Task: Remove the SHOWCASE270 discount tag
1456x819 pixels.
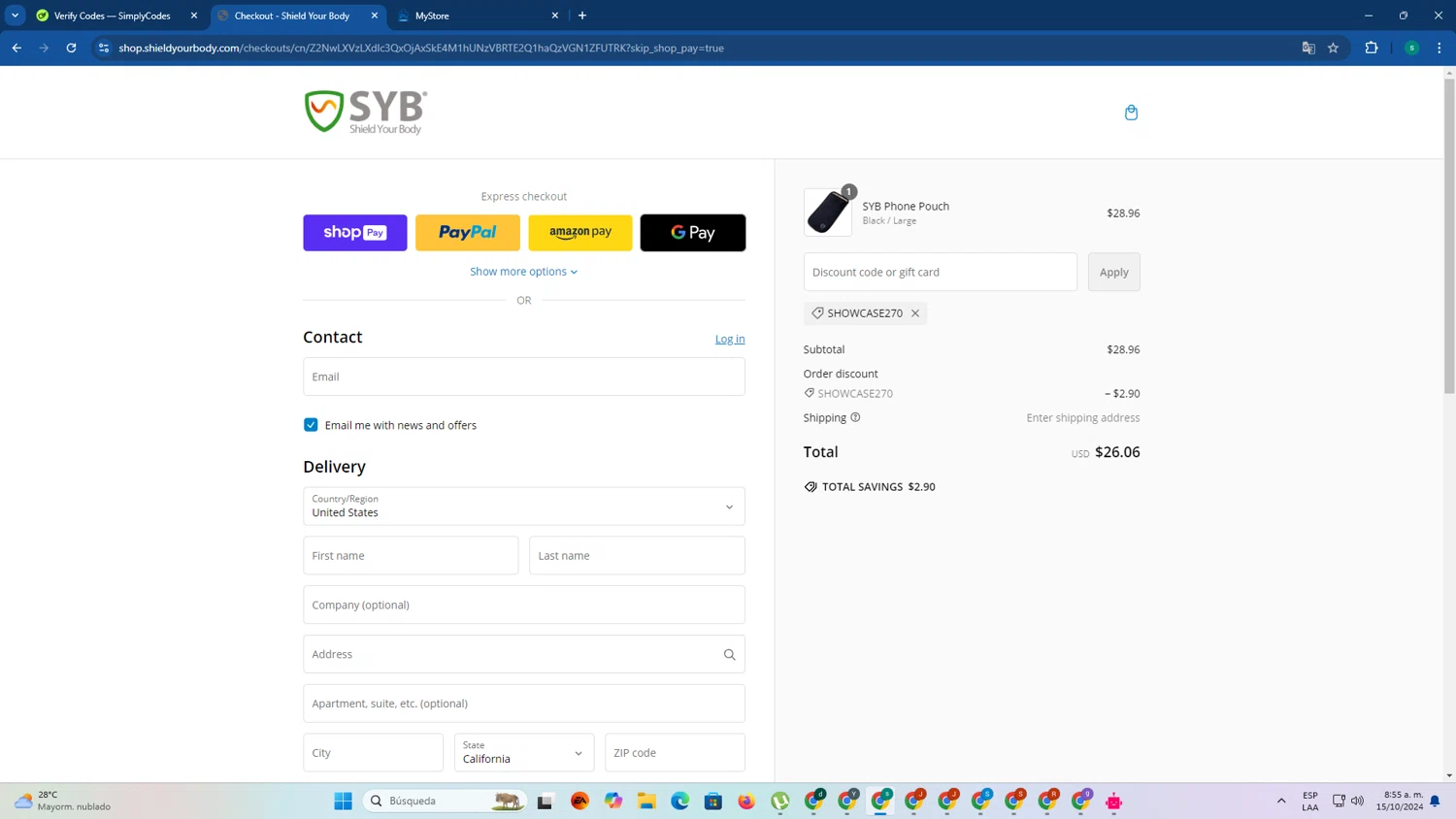Action: (x=915, y=313)
